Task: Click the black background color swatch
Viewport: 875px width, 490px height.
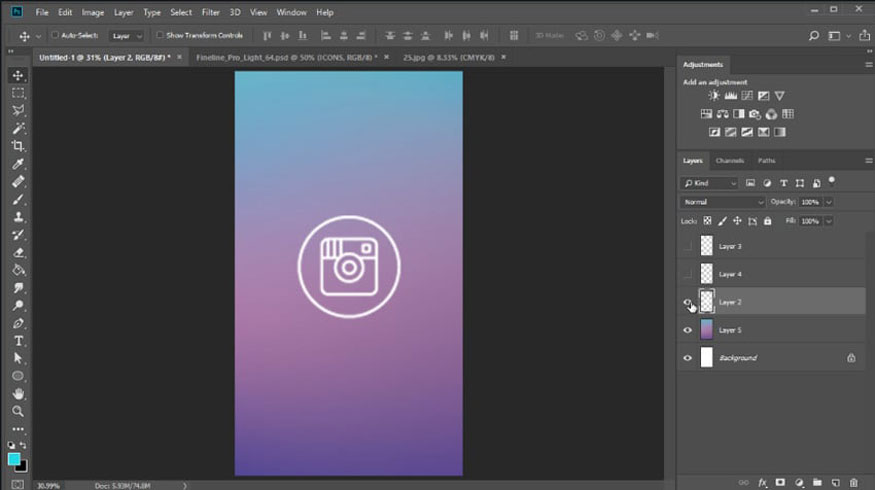Action: [x=22, y=468]
